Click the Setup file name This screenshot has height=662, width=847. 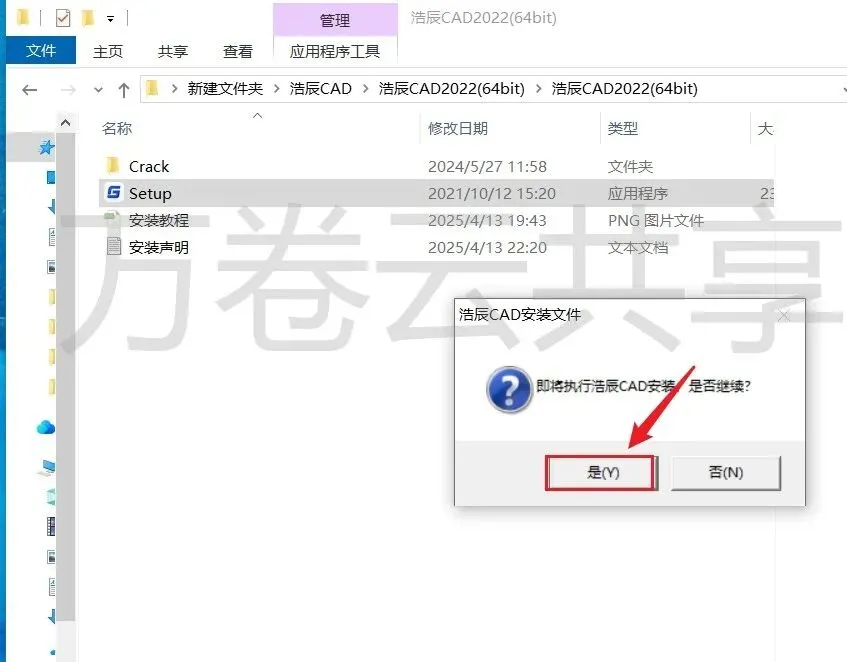click(x=150, y=194)
